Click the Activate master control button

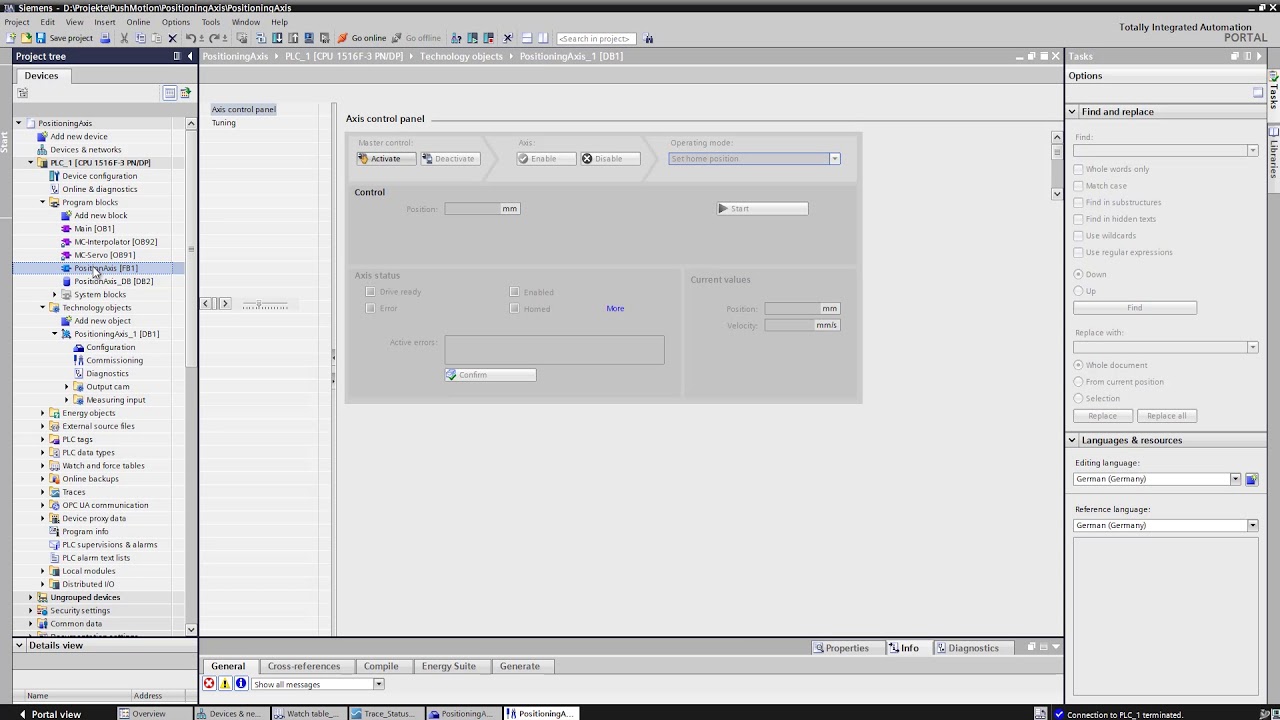coord(386,159)
